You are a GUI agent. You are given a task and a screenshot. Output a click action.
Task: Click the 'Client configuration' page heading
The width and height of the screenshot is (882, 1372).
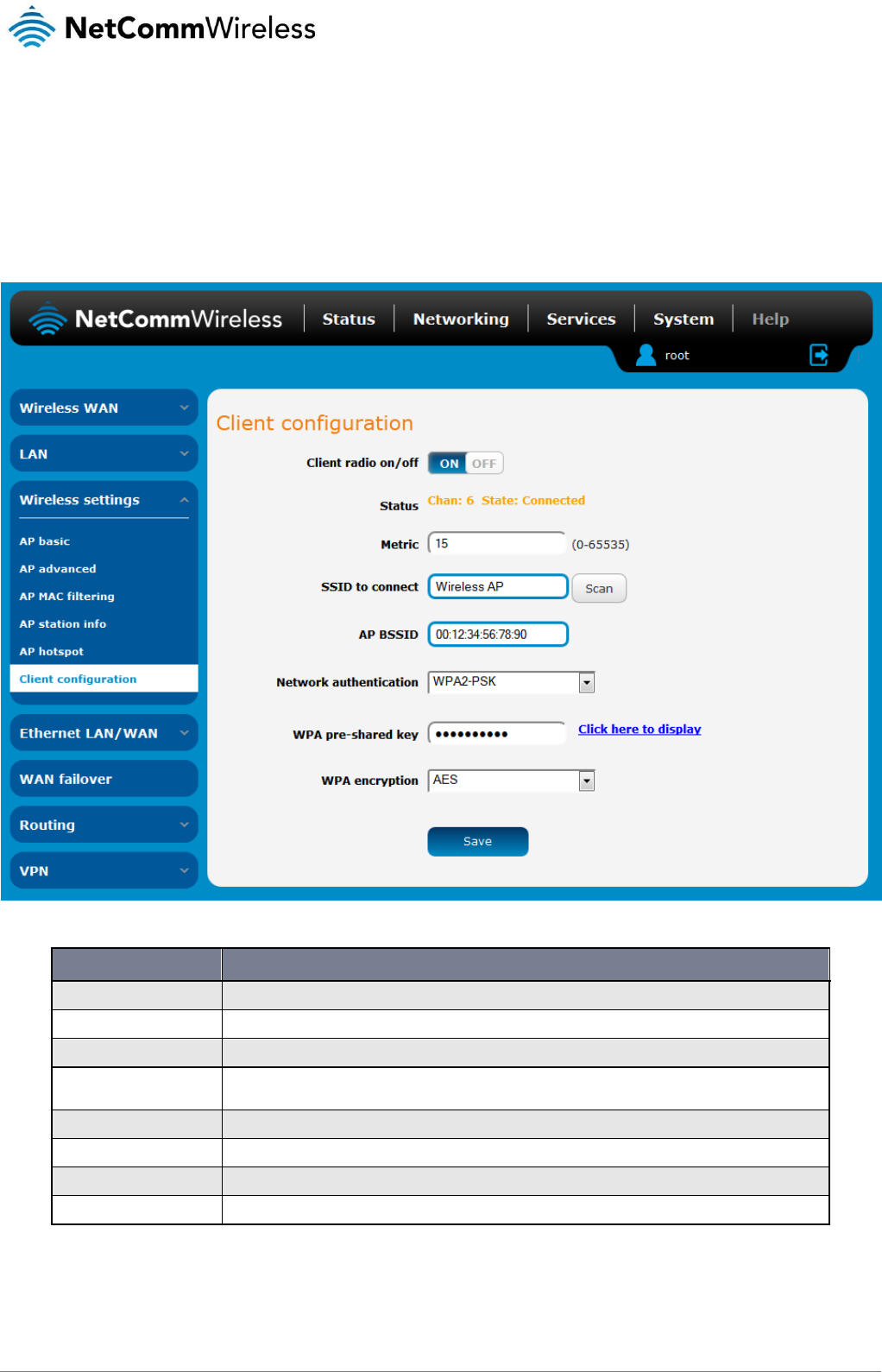[x=315, y=423]
